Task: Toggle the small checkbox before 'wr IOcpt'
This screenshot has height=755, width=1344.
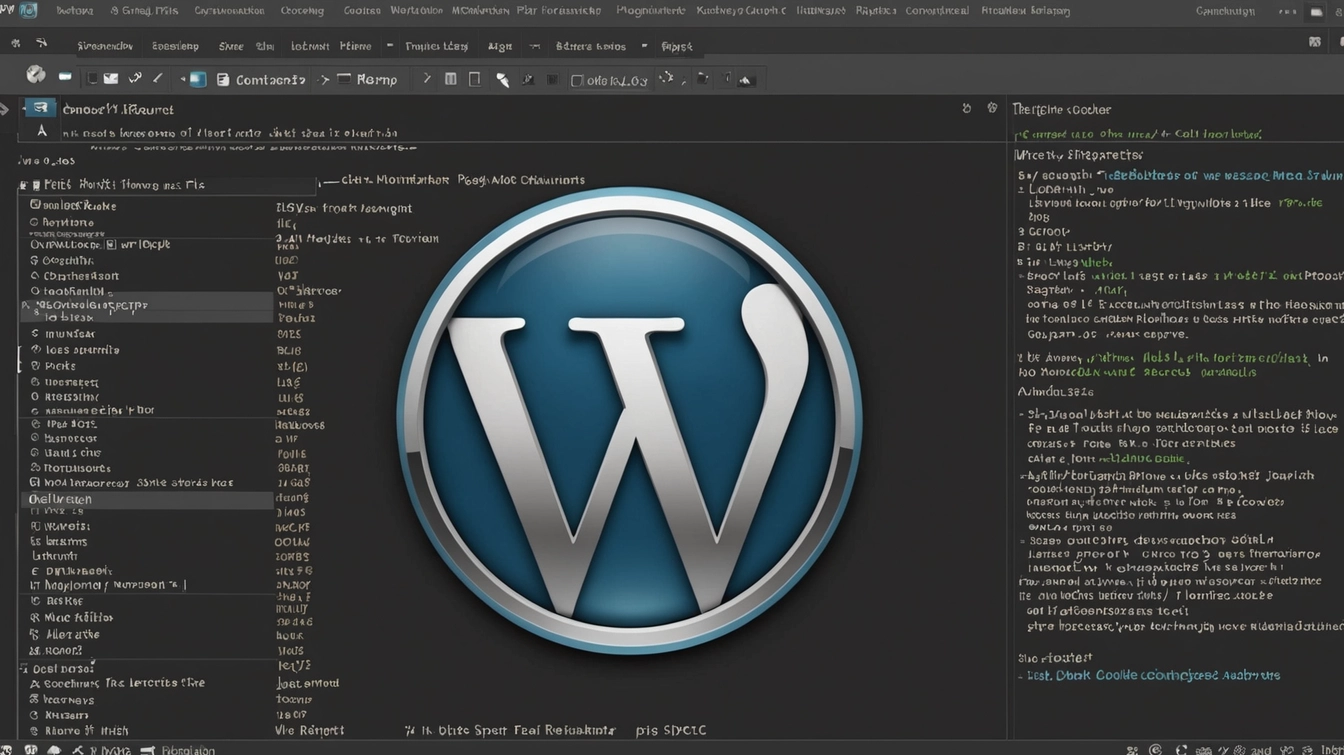Action: (x=111, y=244)
